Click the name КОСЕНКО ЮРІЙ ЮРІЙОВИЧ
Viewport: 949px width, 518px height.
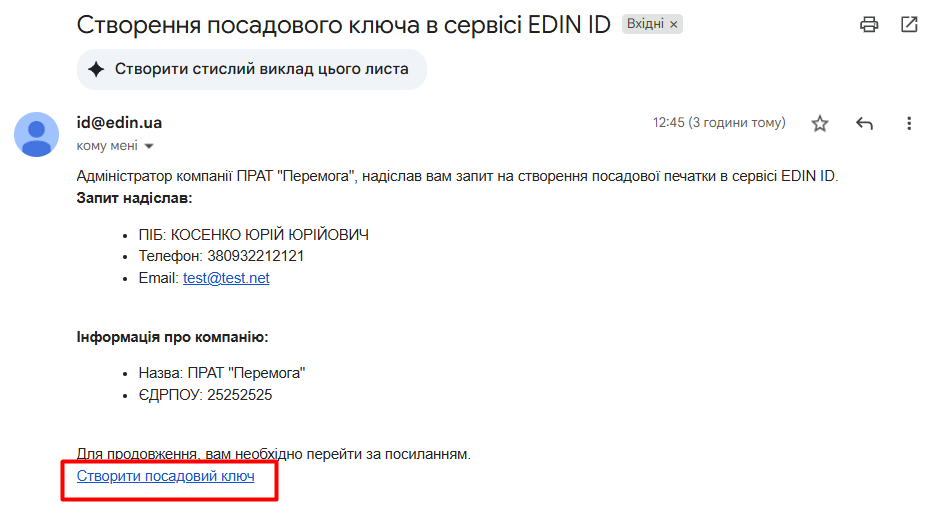(x=270, y=234)
